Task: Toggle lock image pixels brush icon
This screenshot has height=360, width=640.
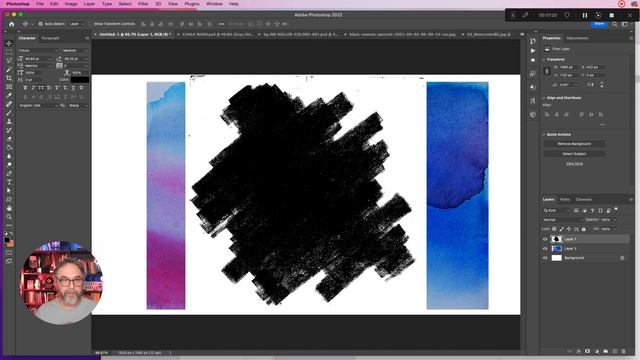Action: 561,229
